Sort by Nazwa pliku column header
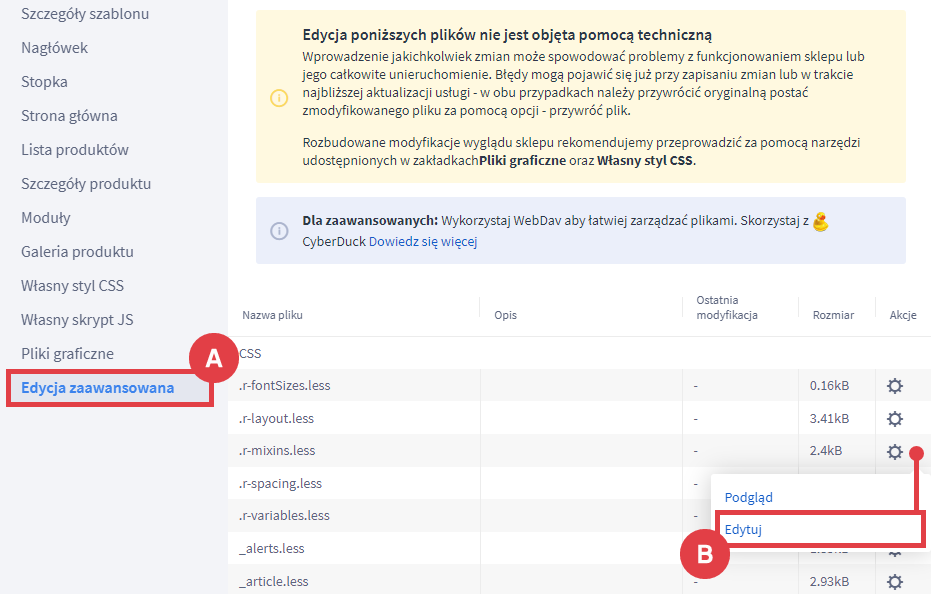The width and height of the screenshot is (931, 594). click(272, 315)
